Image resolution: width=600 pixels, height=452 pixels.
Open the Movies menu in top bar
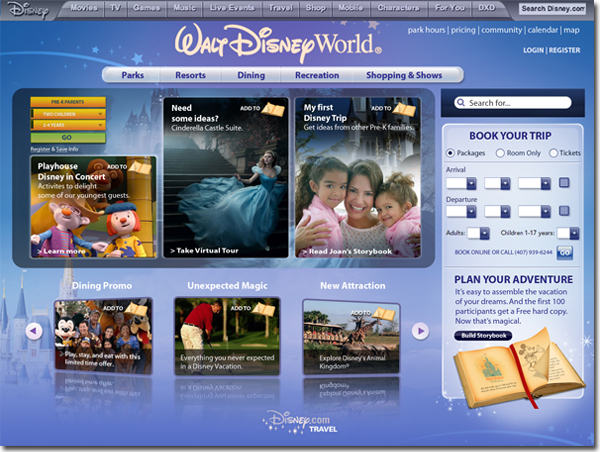(84, 8)
